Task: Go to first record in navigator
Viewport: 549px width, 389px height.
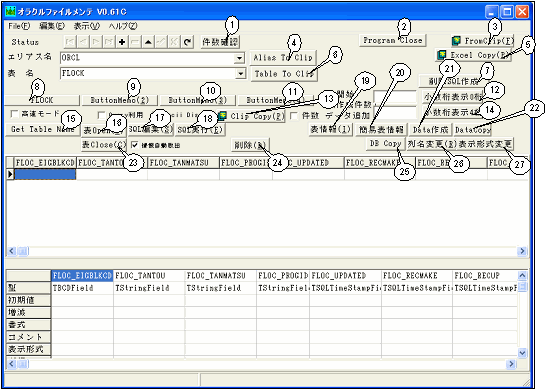Action: 70,42
